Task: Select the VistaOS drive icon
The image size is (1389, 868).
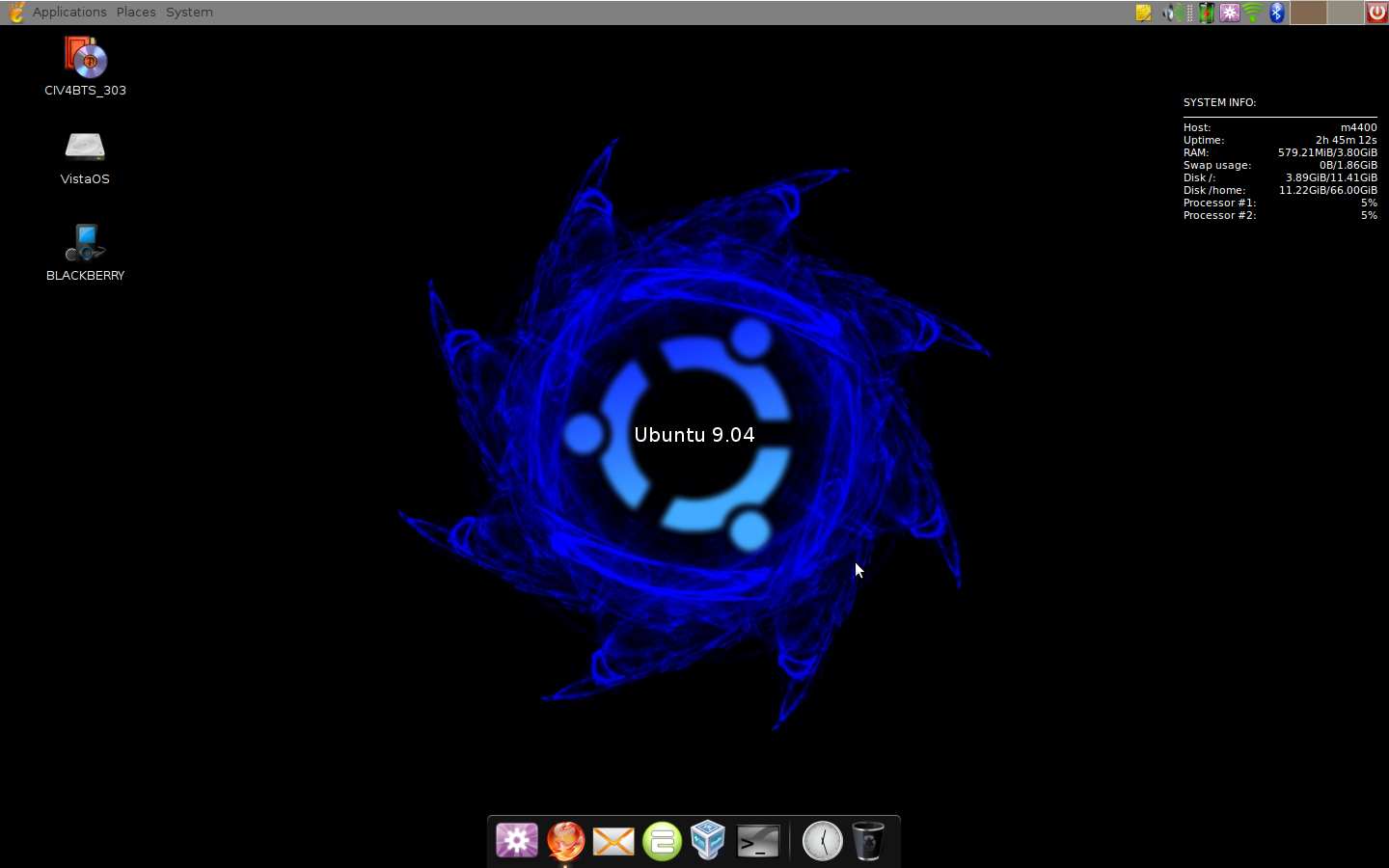Action: coord(85,147)
